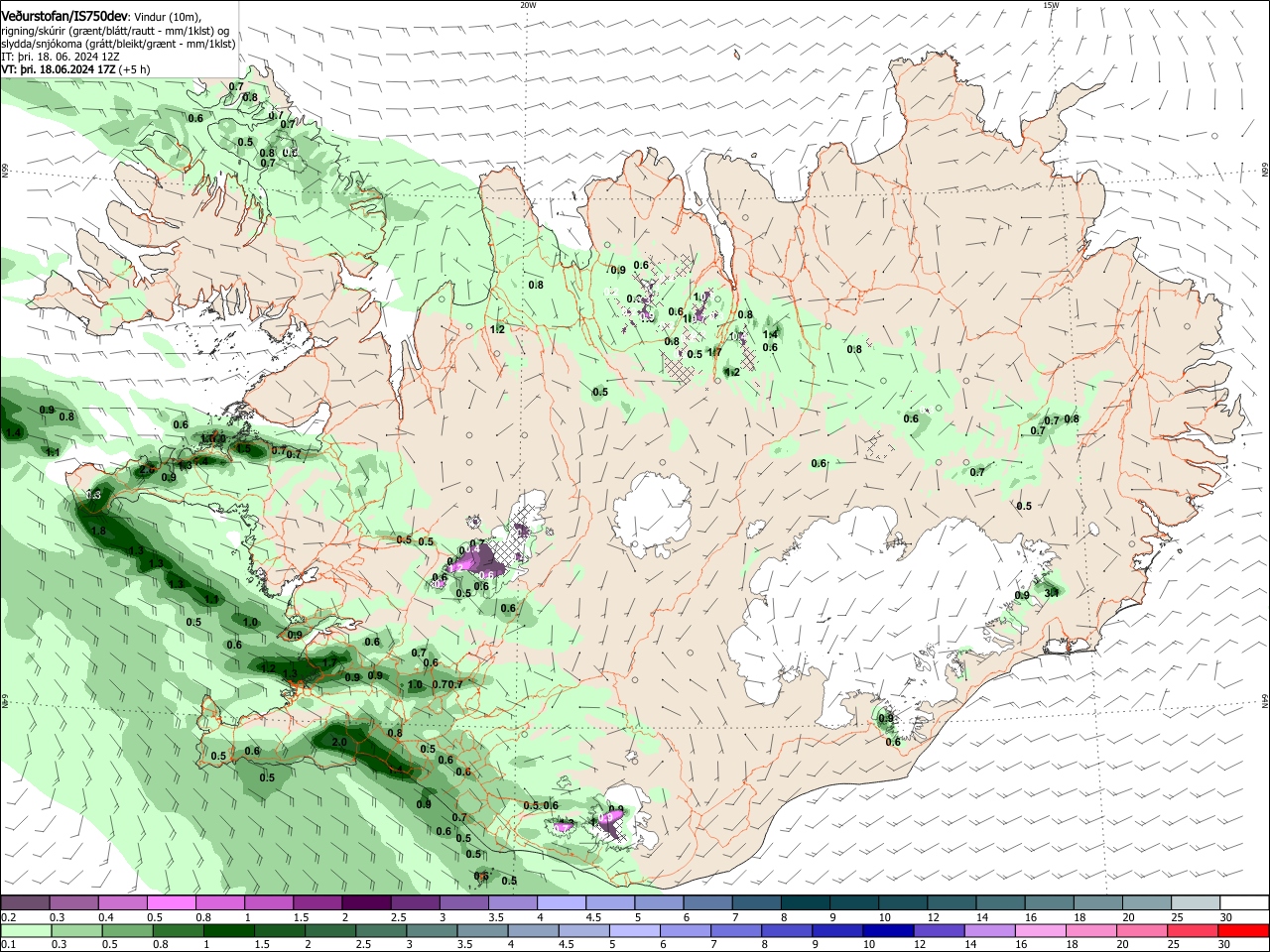Screen dimensions: 1270x952
Task: Click the top-row pale blue swatch between 4 and 4.5
Action: pyautogui.click(x=560, y=903)
